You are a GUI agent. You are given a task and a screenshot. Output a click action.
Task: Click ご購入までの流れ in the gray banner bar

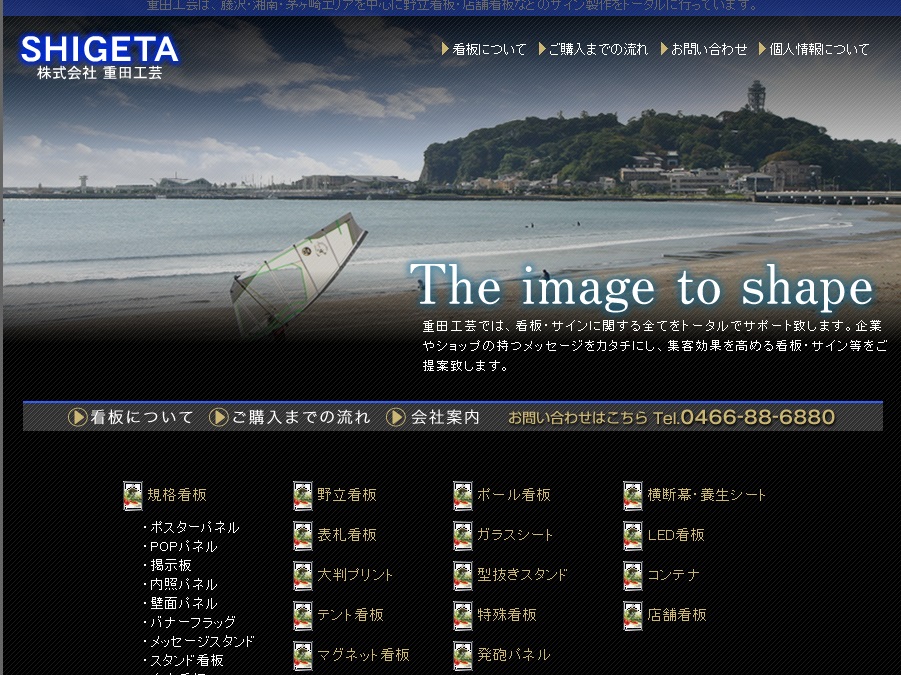(x=301, y=417)
